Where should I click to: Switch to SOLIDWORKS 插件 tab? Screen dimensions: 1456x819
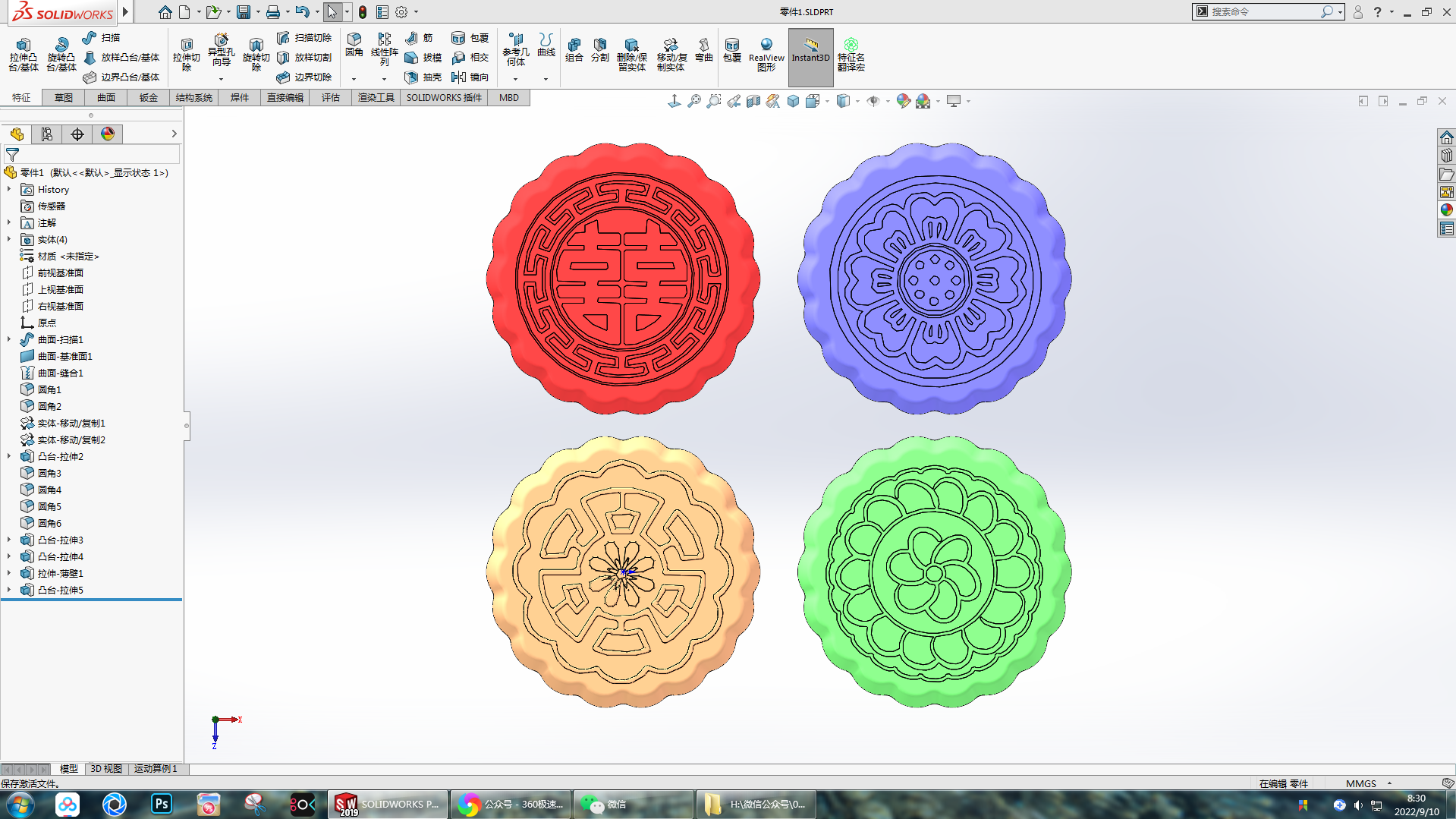[x=444, y=98]
